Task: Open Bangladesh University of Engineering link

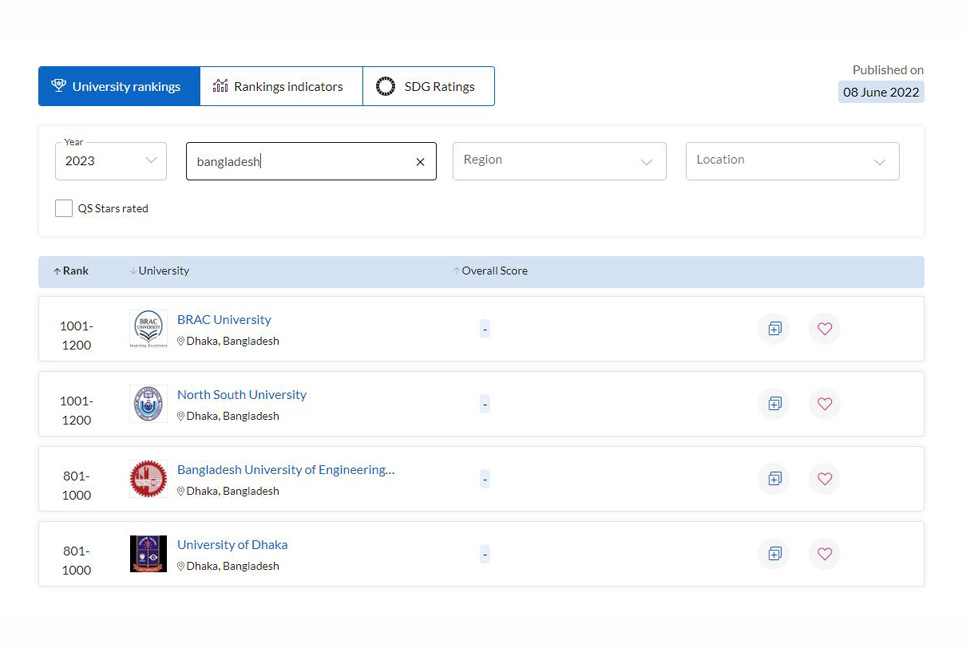Action: tap(286, 470)
